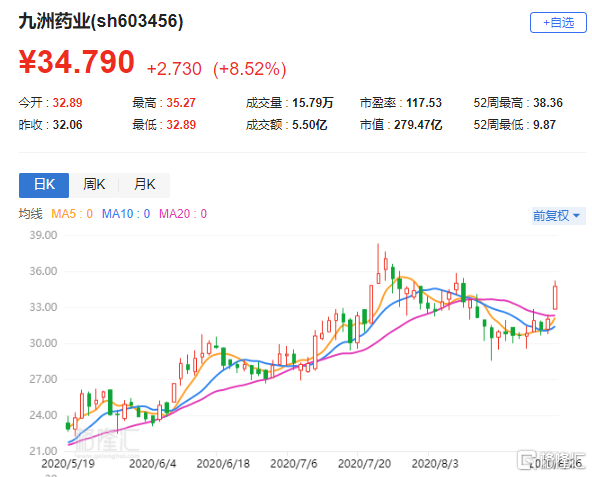592x477 pixels.
Task: Click the +自选 add to watchlist button
Action: point(558,23)
